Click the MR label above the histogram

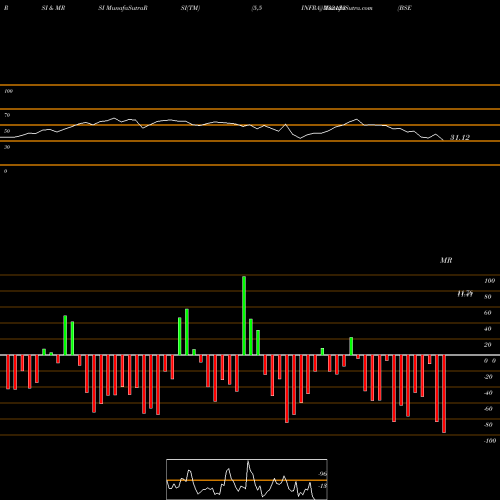pos(446,260)
